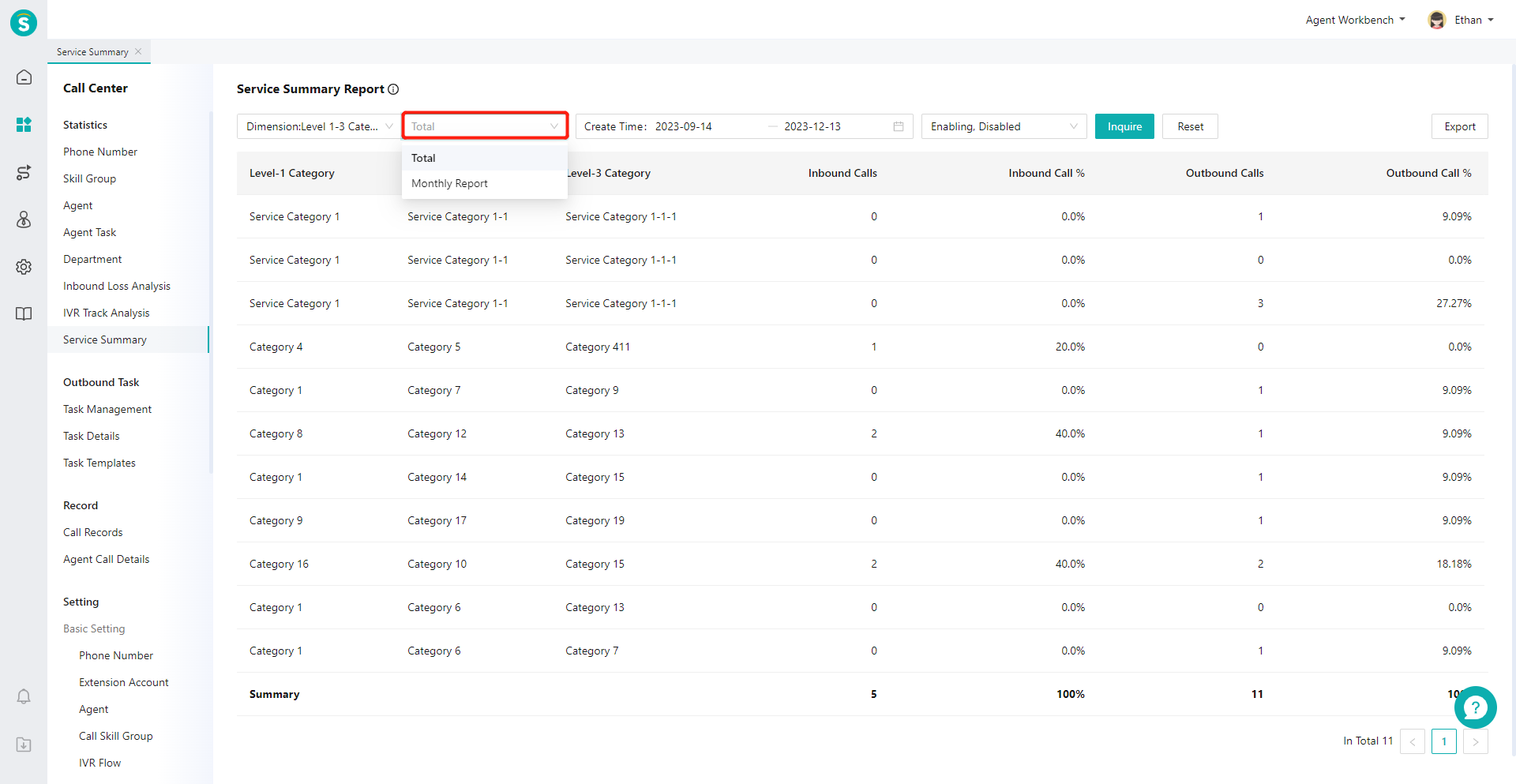Click the Category 411 cell
The image size is (1516, 784).
(598, 347)
